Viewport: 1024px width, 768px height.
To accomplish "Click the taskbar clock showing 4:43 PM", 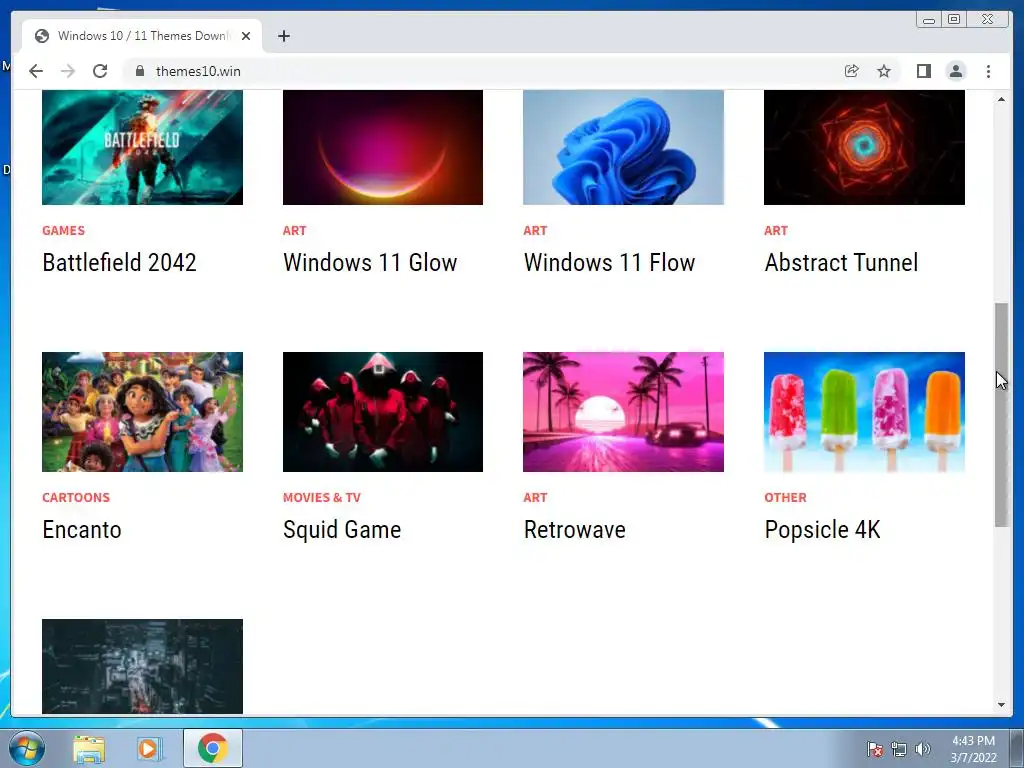I will click(x=973, y=749).
